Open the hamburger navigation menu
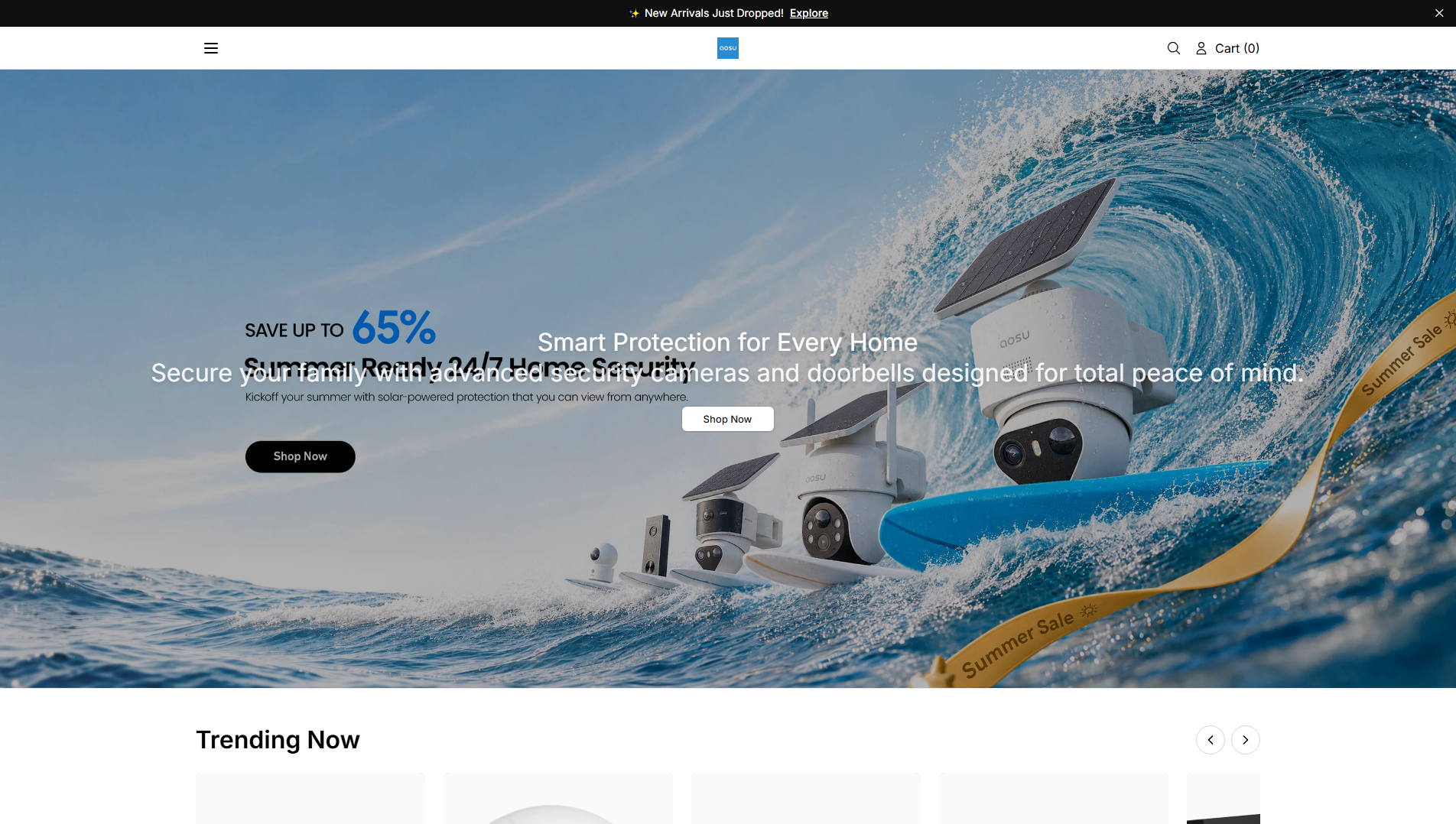 pos(211,48)
